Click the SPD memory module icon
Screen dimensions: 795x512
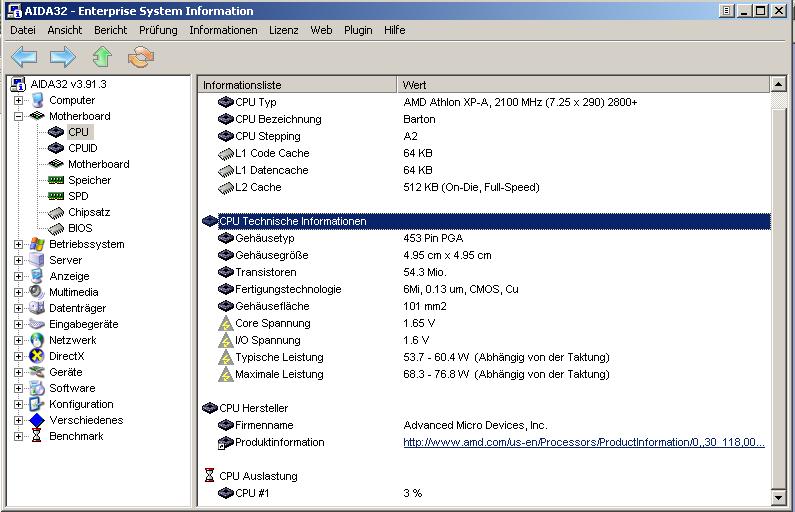click(56, 196)
